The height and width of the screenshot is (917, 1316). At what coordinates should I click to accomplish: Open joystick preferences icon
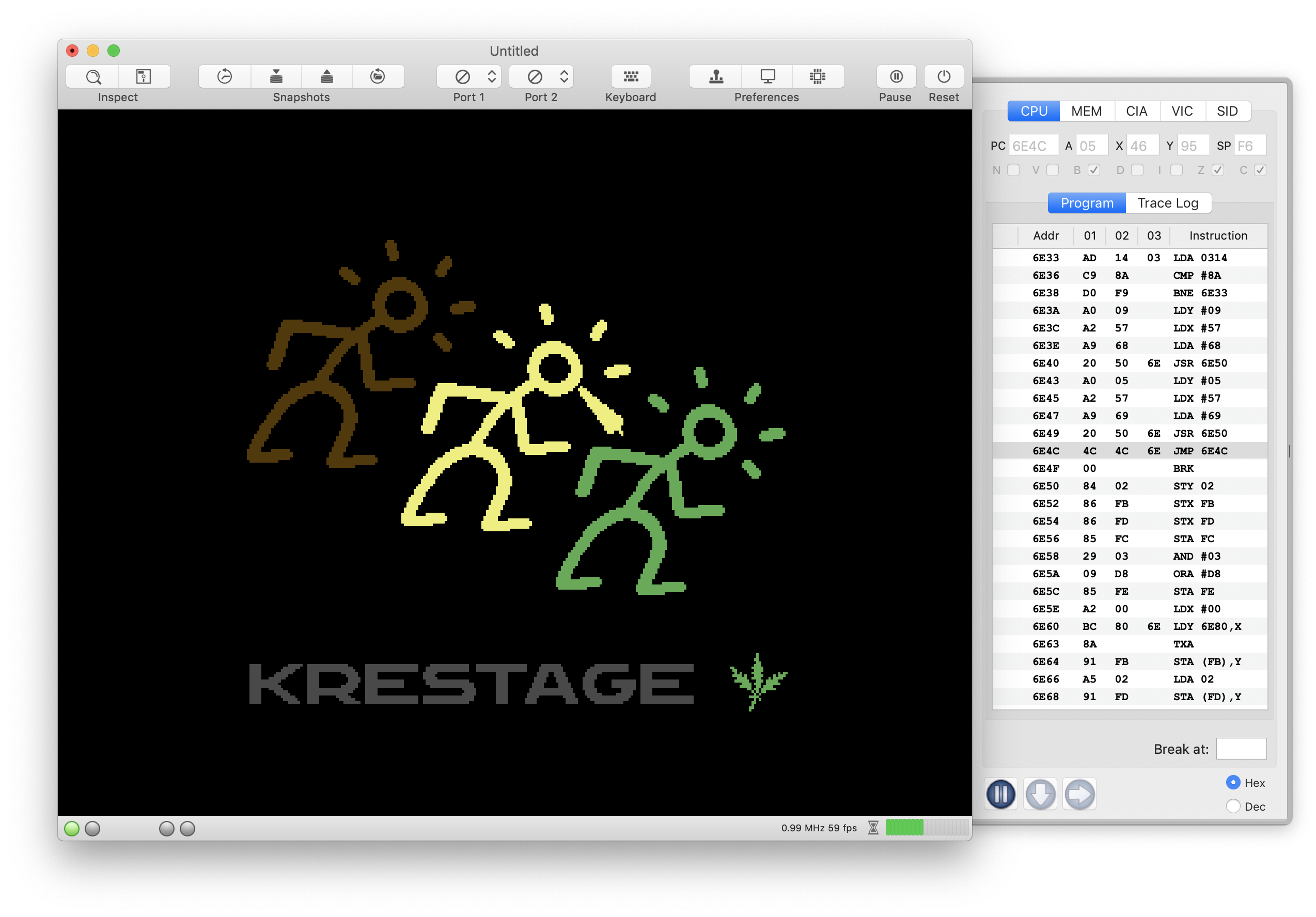point(716,76)
